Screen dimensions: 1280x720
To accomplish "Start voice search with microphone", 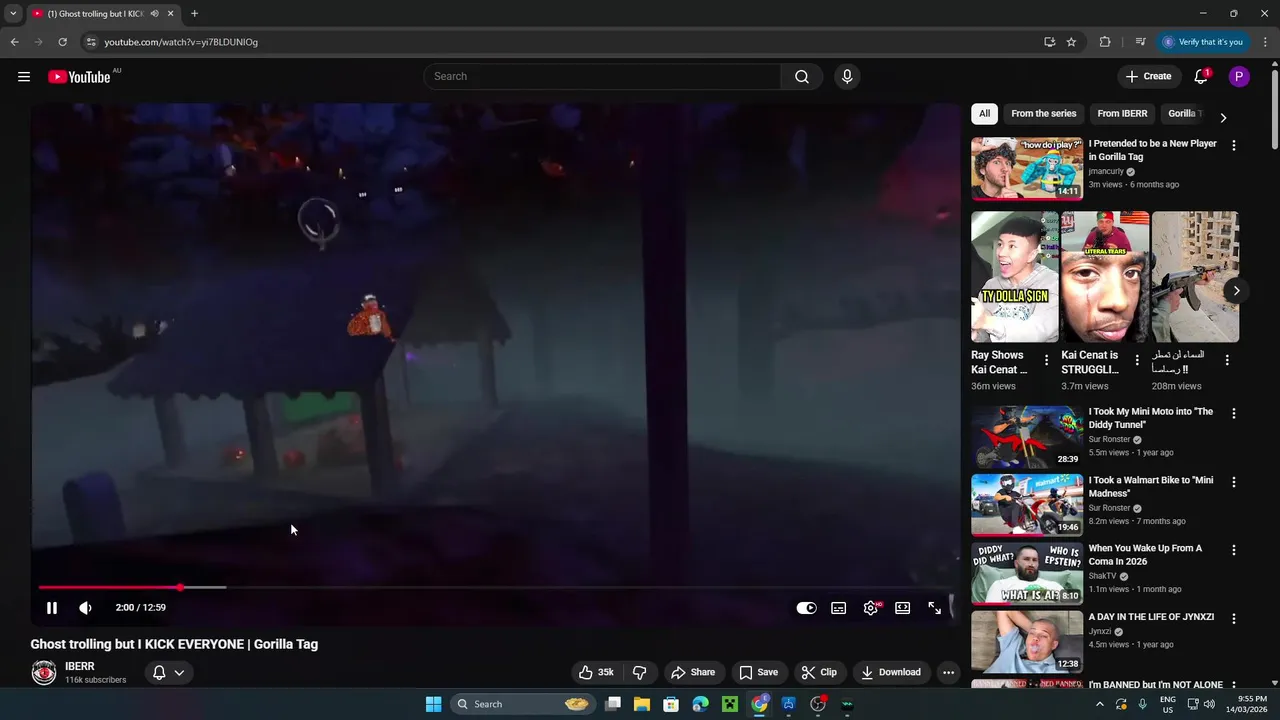I will click(847, 77).
